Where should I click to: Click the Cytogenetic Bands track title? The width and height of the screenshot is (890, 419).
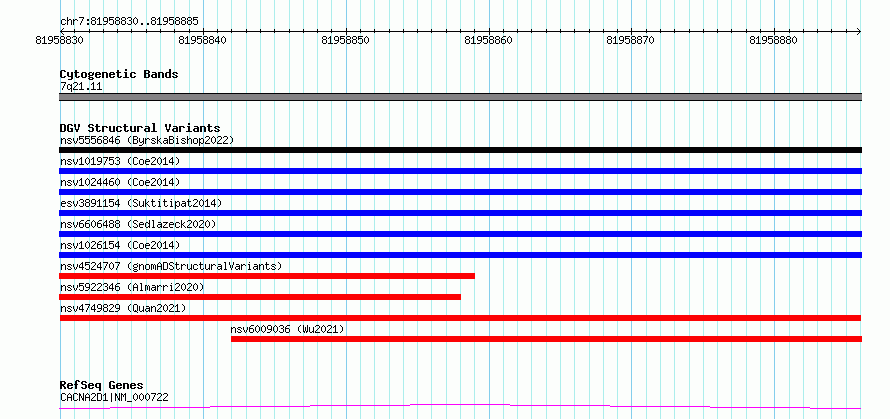click(x=119, y=74)
